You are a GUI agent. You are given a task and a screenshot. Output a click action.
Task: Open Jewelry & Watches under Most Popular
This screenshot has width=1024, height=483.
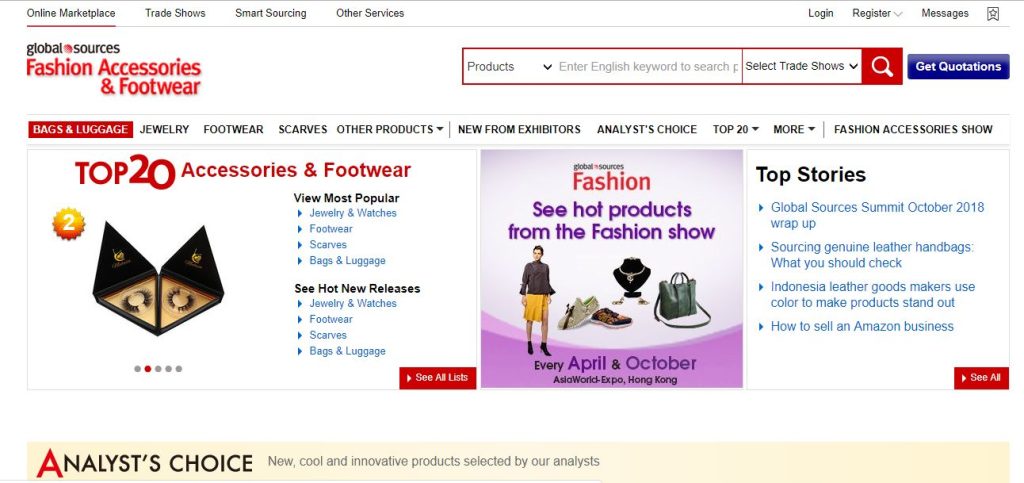(x=353, y=213)
